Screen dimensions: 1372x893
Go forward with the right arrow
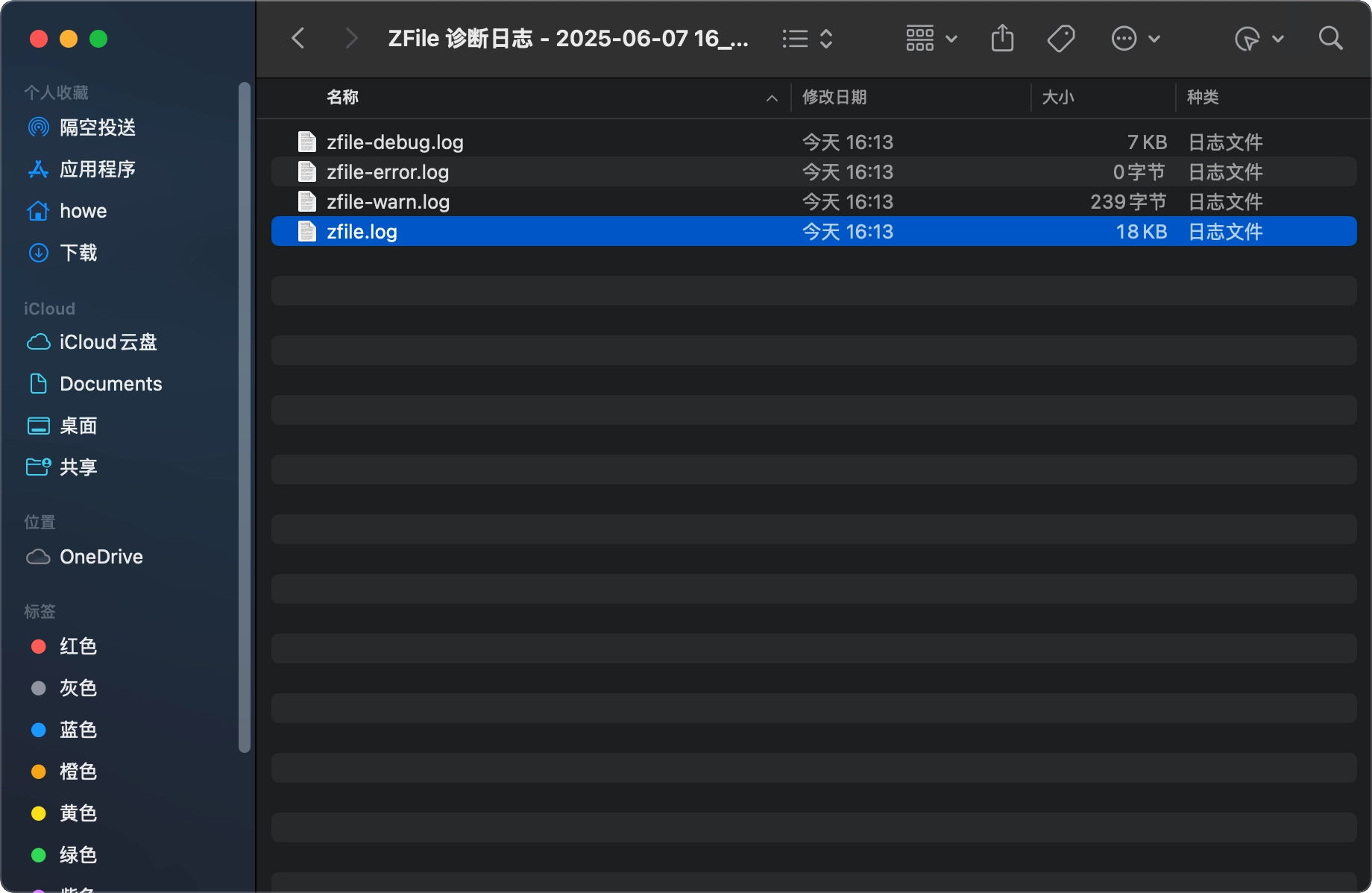[x=351, y=38]
